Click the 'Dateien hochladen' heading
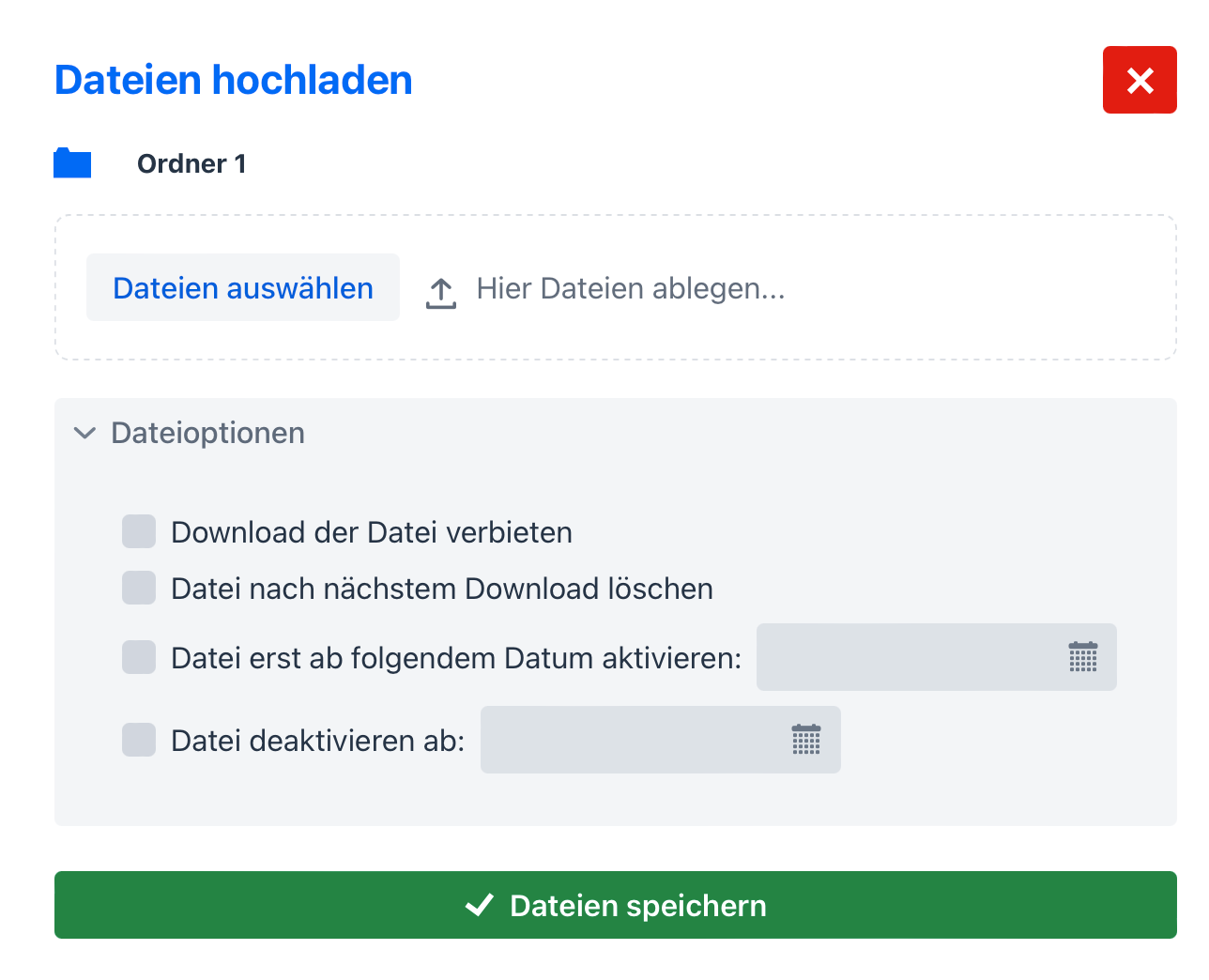The height and width of the screenshot is (980, 1209). pyautogui.click(x=234, y=81)
